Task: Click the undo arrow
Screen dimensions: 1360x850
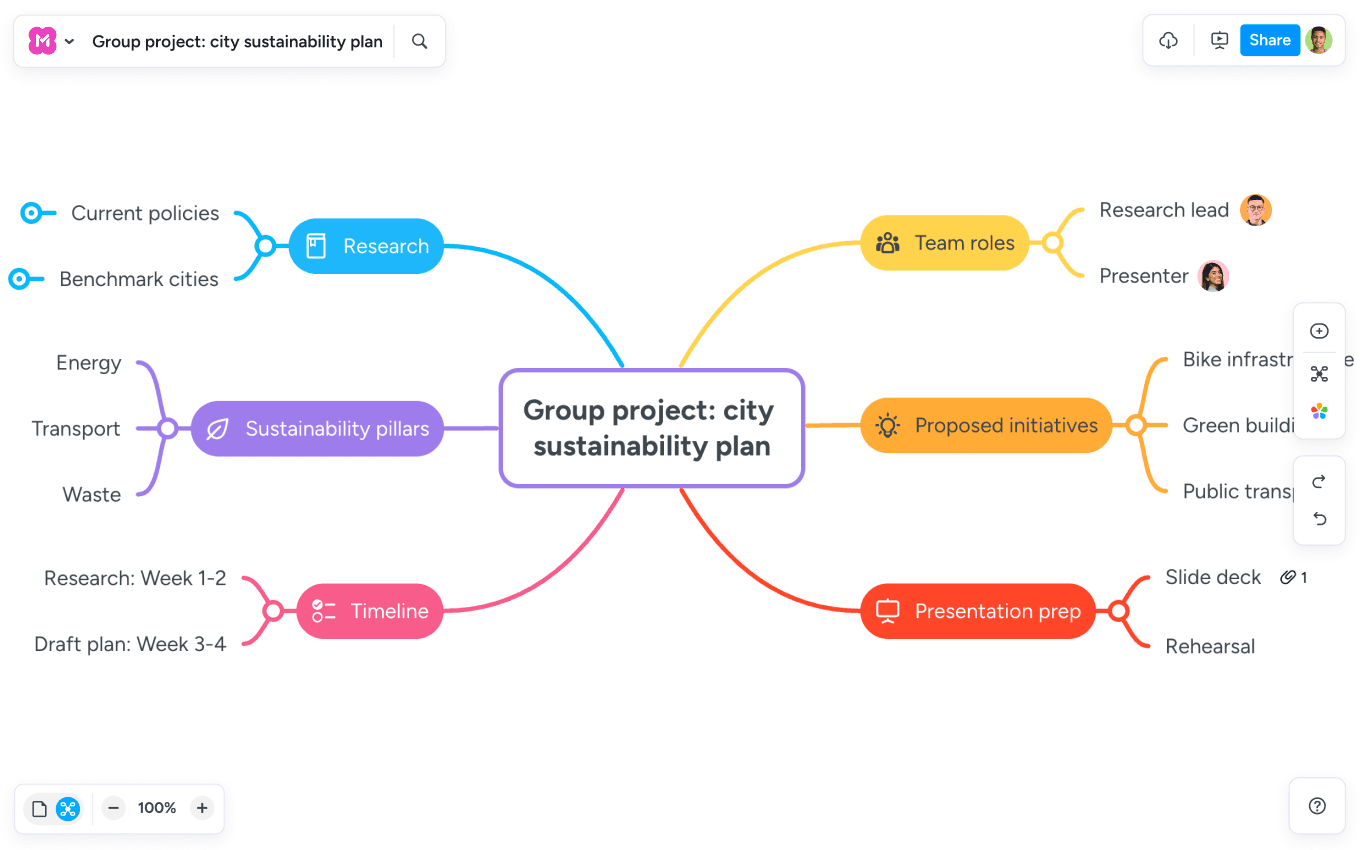Action: [1319, 519]
